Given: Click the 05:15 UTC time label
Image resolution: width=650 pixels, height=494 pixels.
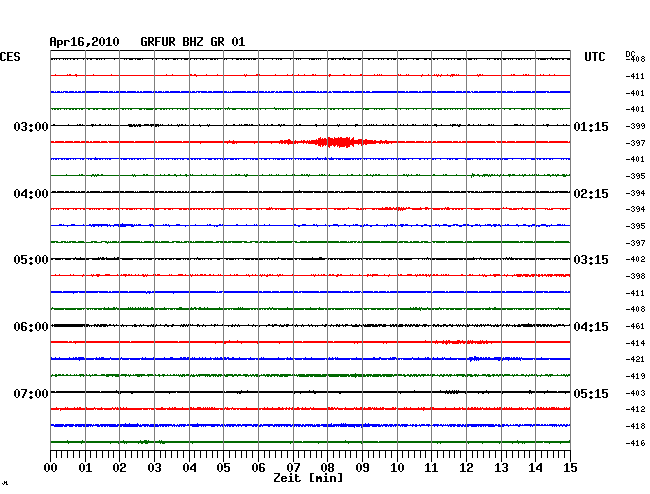Looking at the screenshot, I should point(591,393).
